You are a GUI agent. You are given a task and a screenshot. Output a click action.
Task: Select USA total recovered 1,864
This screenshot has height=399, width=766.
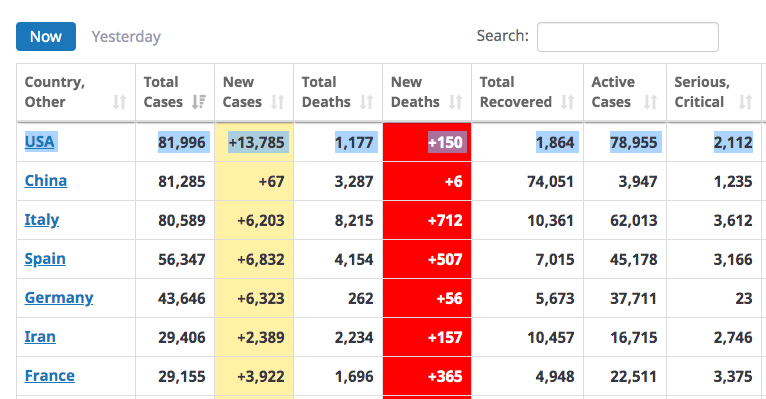(x=555, y=142)
